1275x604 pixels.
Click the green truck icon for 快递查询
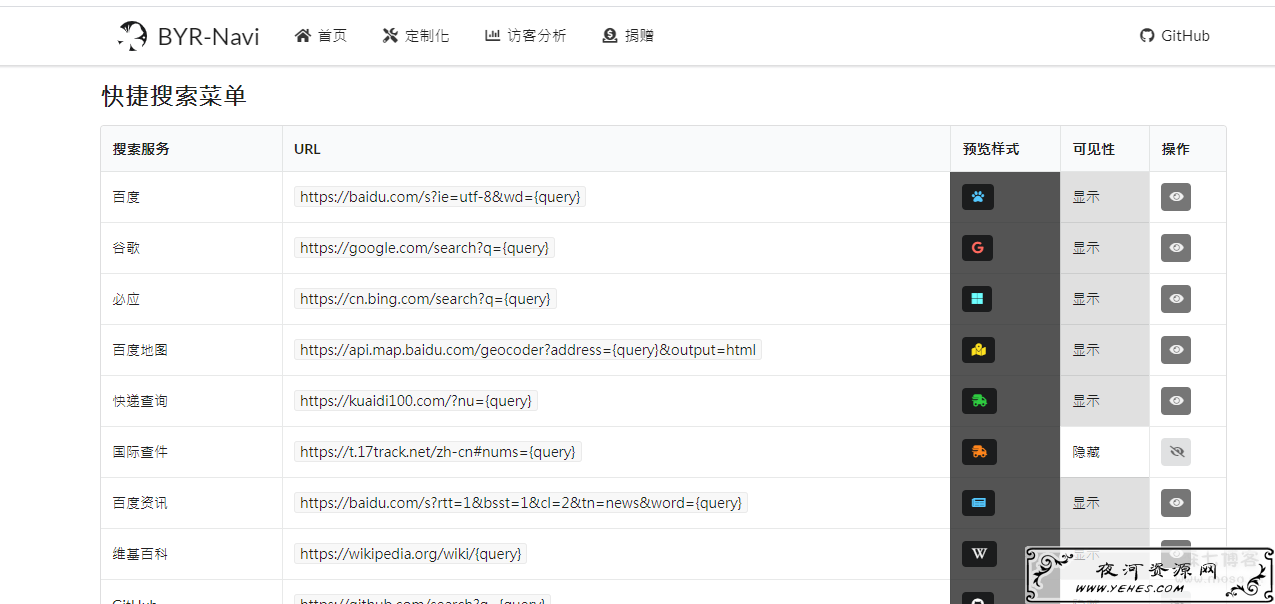[x=979, y=401]
